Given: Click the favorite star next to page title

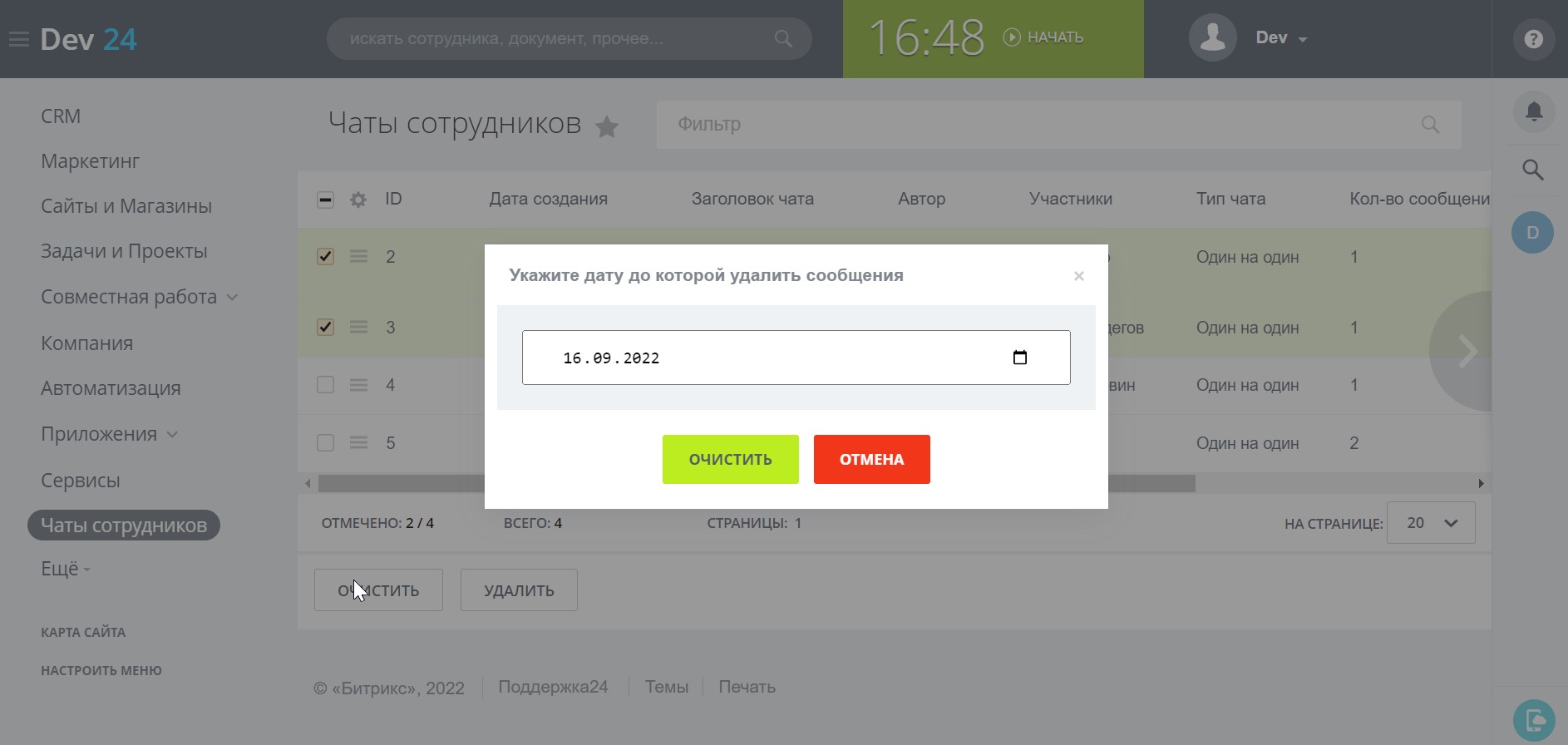Looking at the screenshot, I should (607, 126).
